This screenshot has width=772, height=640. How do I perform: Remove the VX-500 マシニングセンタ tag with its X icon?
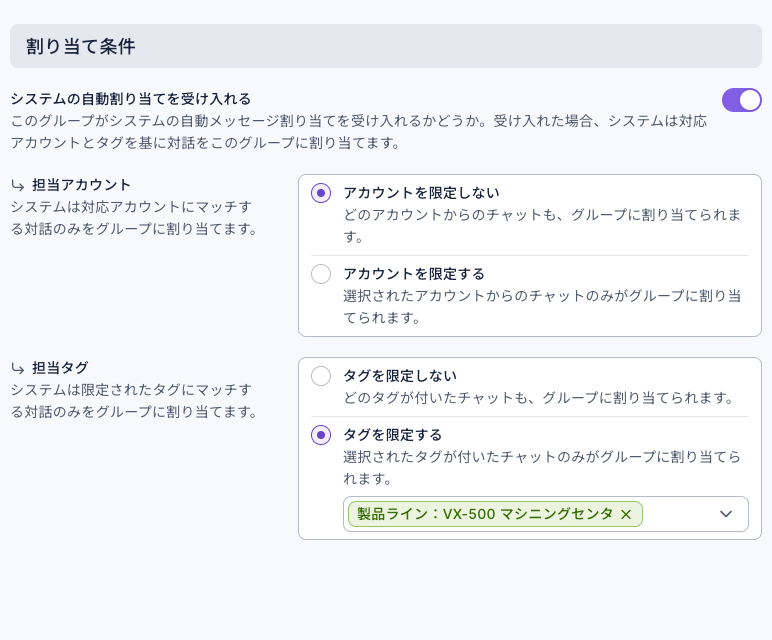pyautogui.click(x=626, y=514)
